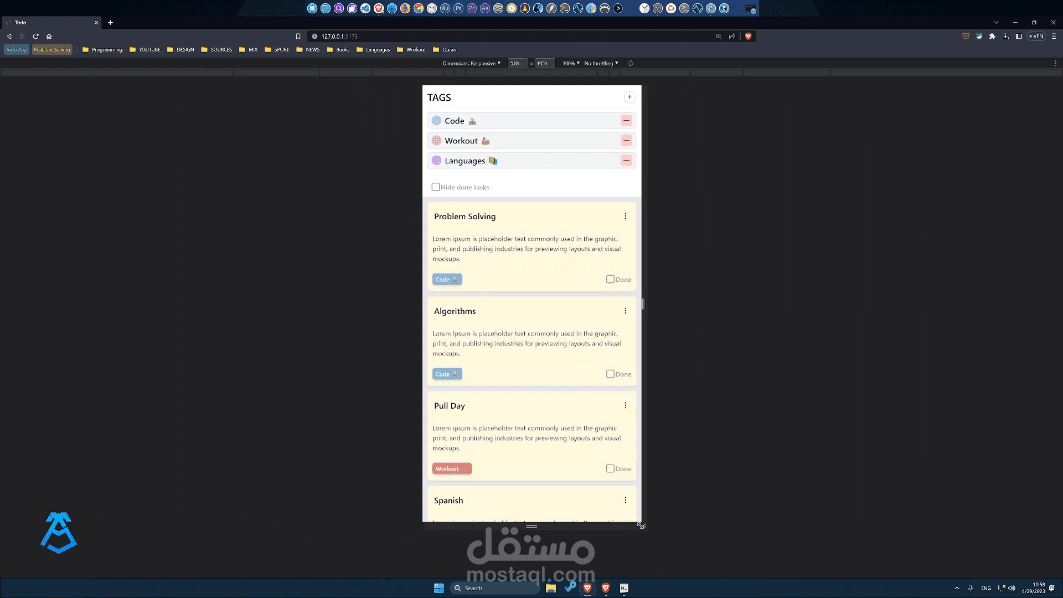The height and width of the screenshot is (598, 1063).
Task: Click the address bar zoom magnifier icon
Action: click(719, 37)
